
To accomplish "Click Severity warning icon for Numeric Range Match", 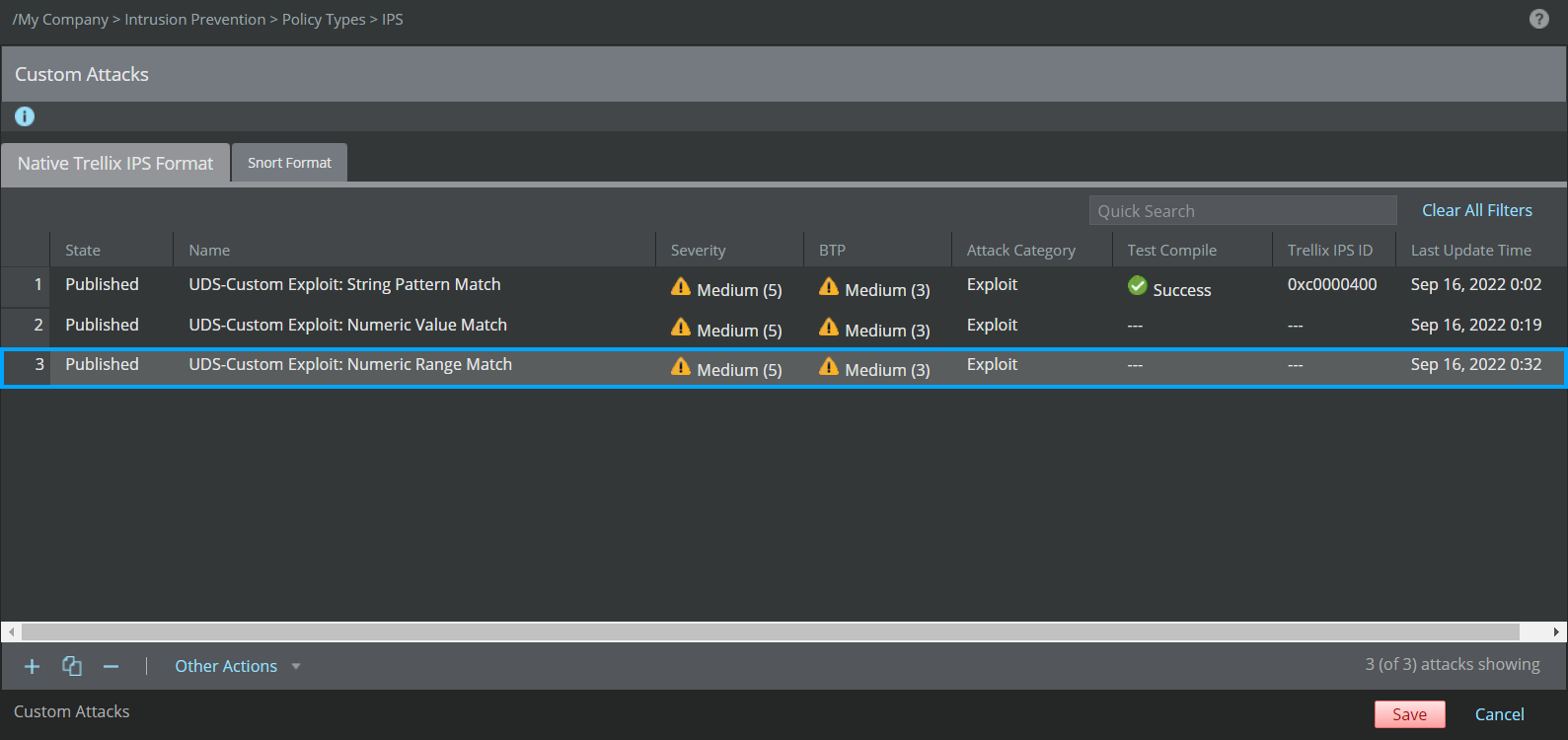I will (681, 366).
